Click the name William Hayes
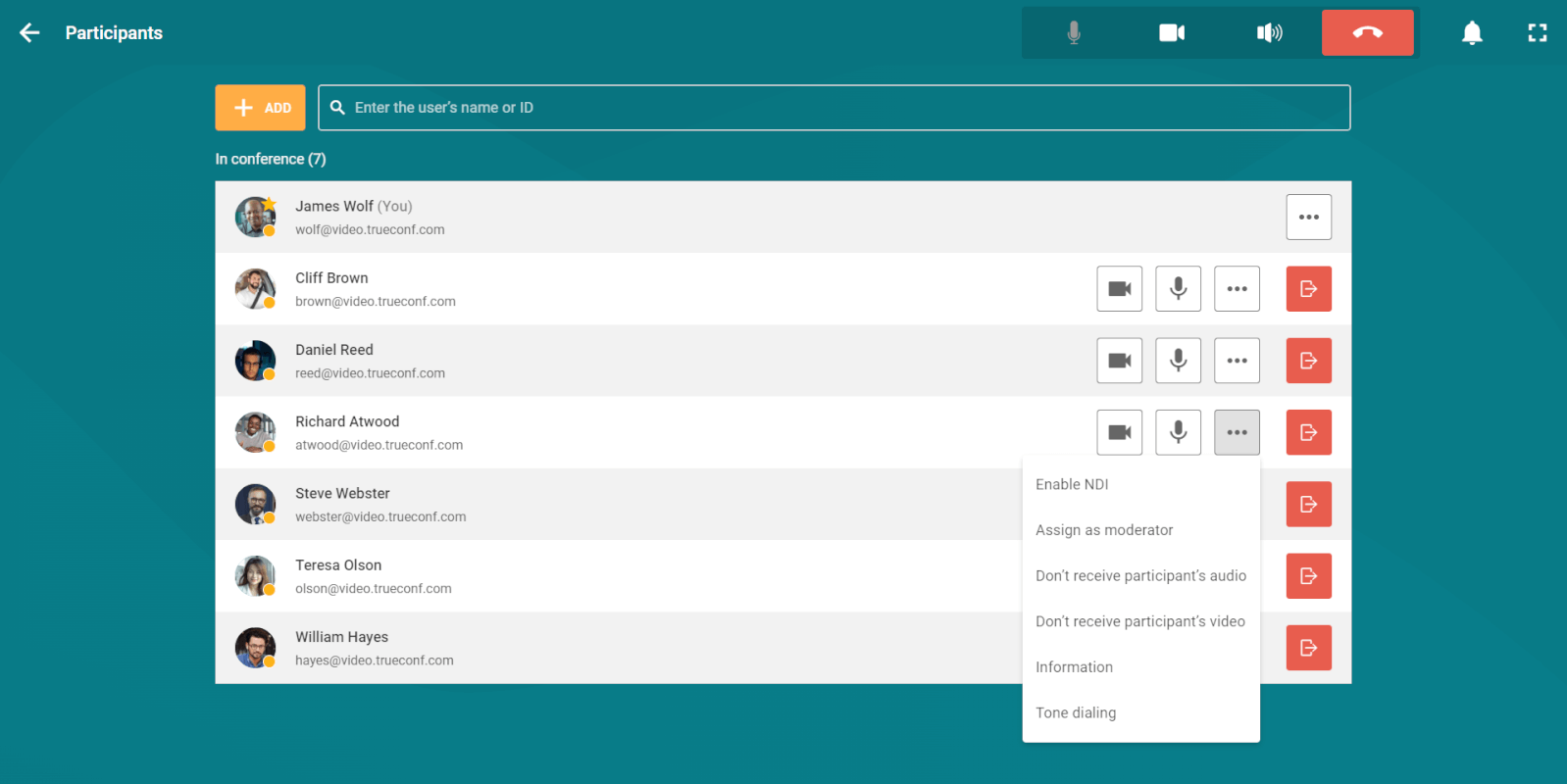The width and height of the screenshot is (1567, 784). coord(341,637)
